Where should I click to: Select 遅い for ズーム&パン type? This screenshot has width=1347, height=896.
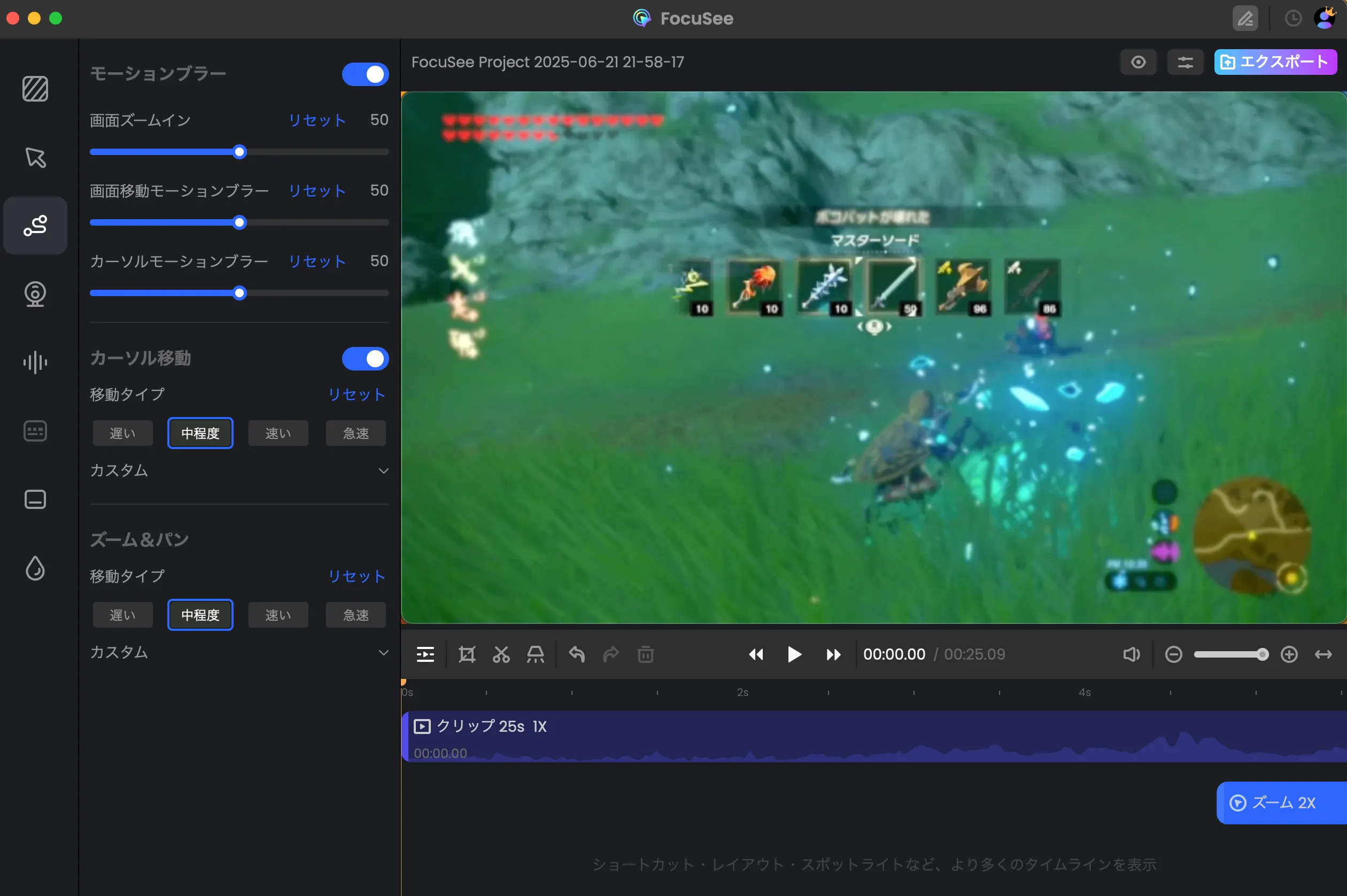[x=123, y=615]
